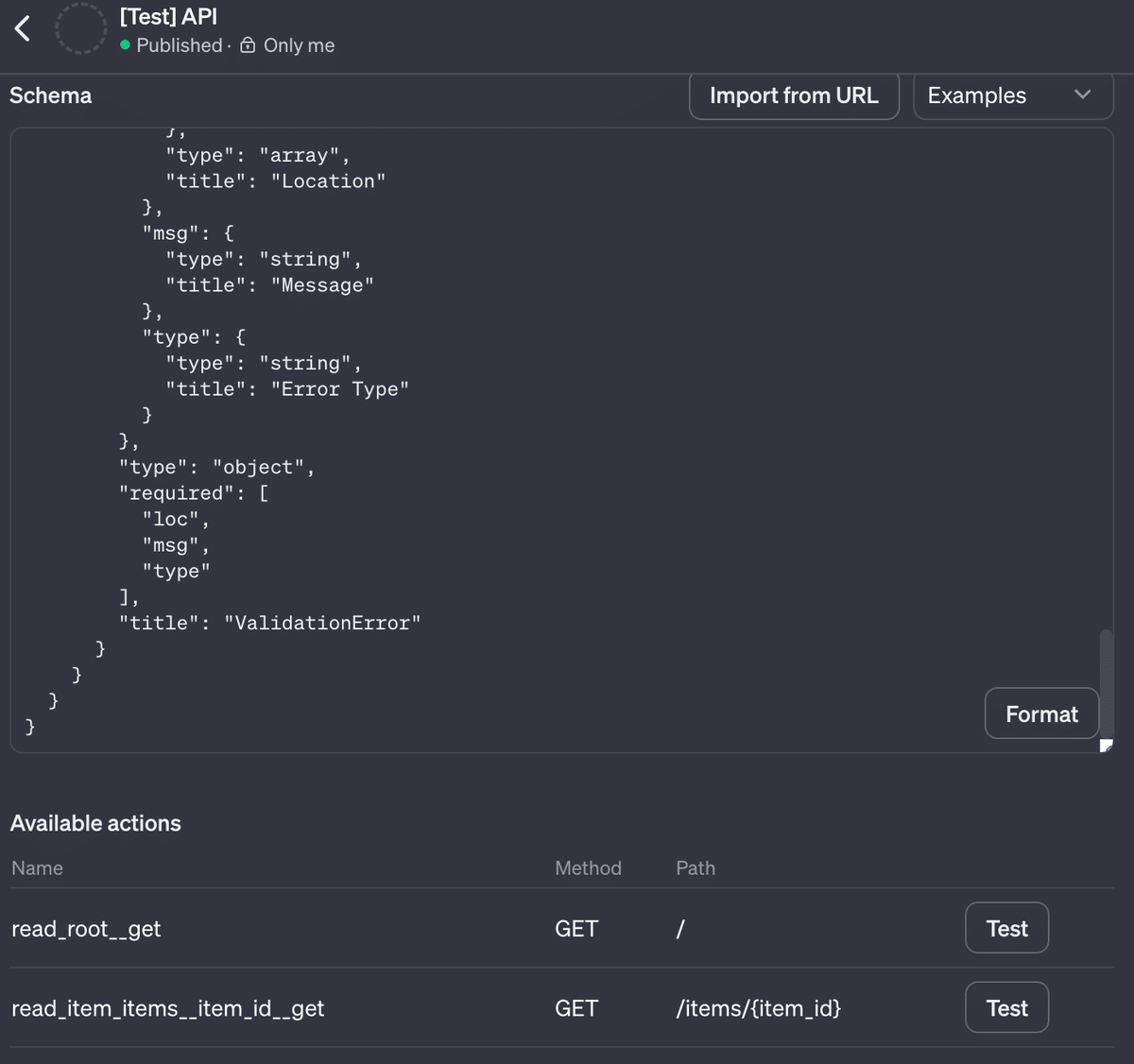Screen dimensions: 1134x1064
Task: Click the "title": "Message" line in schema
Action: coord(270,285)
